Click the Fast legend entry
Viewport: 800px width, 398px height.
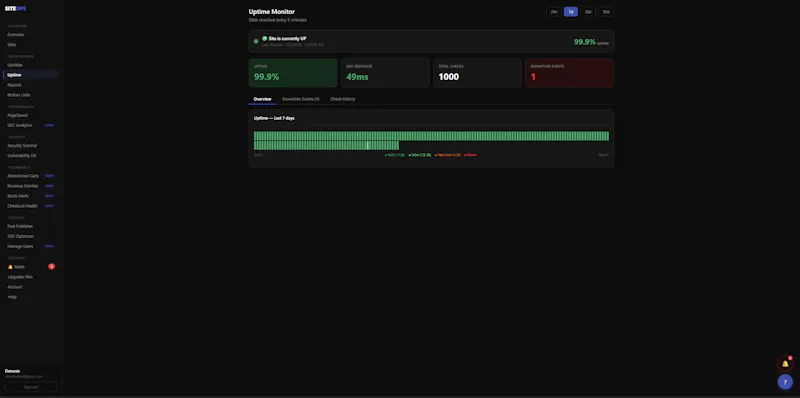pyautogui.click(x=394, y=155)
